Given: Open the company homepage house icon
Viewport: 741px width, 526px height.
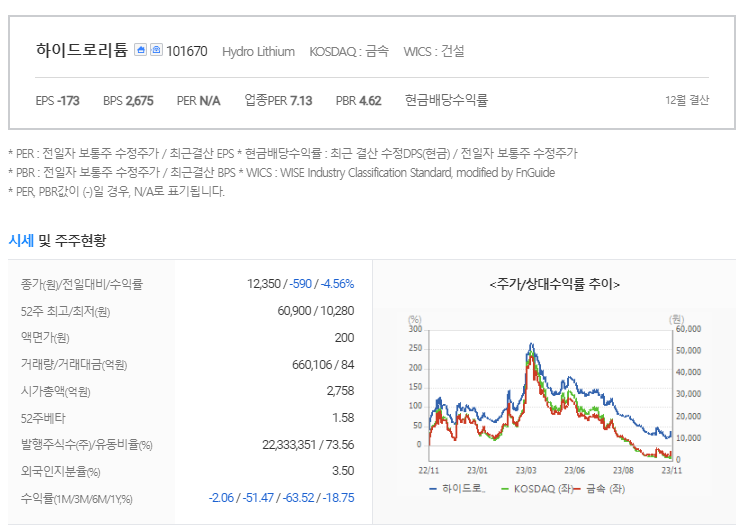Looking at the screenshot, I should point(140,50).
